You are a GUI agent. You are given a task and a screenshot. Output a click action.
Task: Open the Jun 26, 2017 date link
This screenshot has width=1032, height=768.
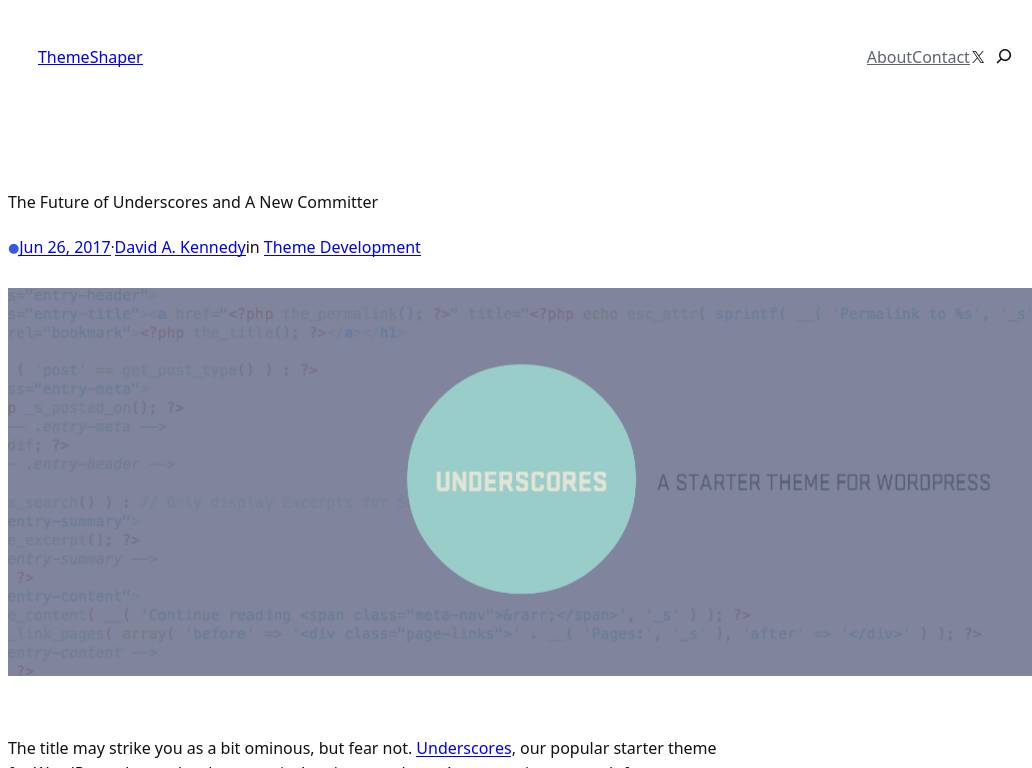[x=64, y=247]
